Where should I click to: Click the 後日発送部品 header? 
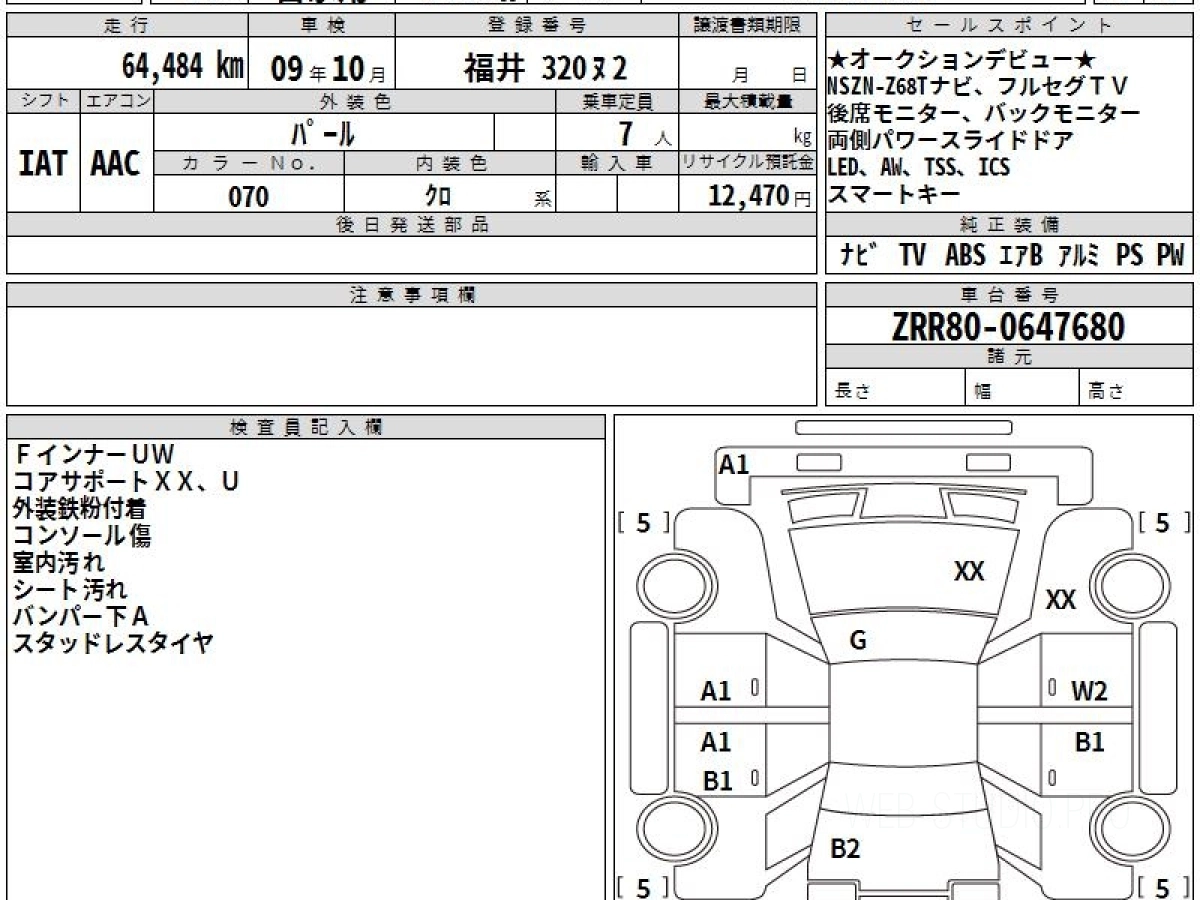(x=412, y=225)
